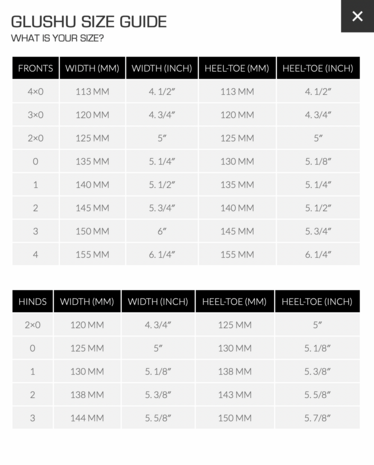Select the fronts WIDTH (MM) header

point(92,68)
